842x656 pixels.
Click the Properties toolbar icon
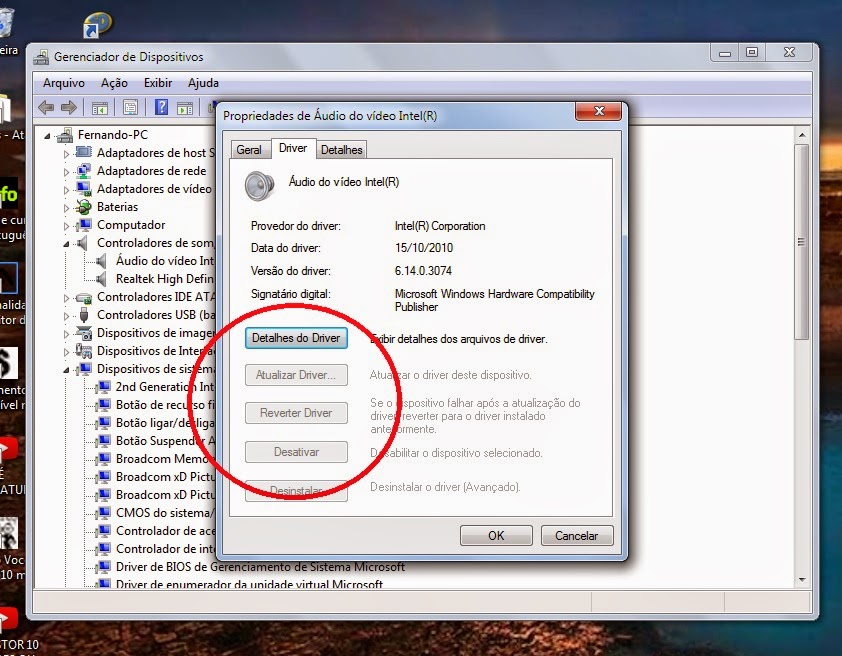(130, 107)
